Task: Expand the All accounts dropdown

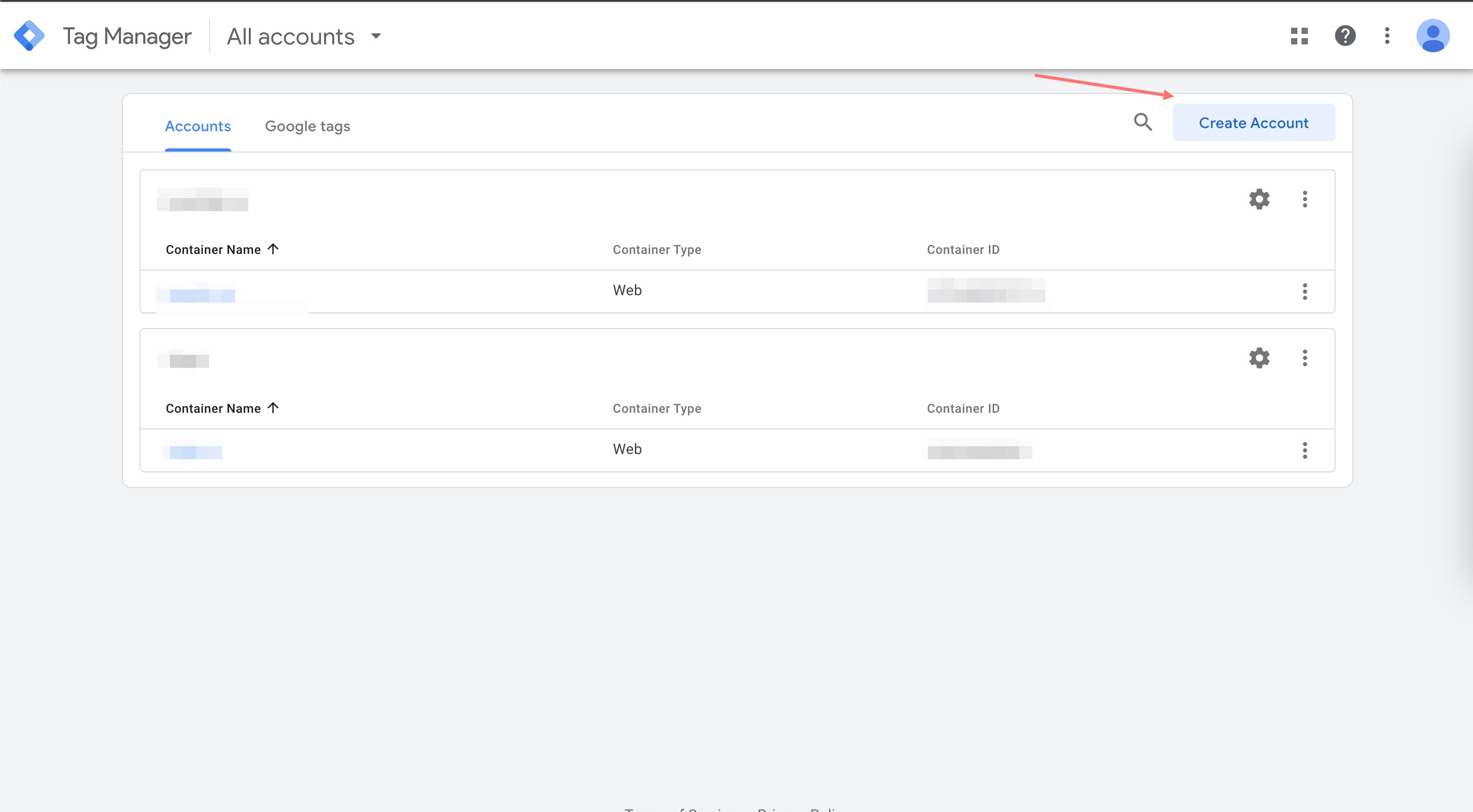Action: pyautogui.click(x=304, y=37)
